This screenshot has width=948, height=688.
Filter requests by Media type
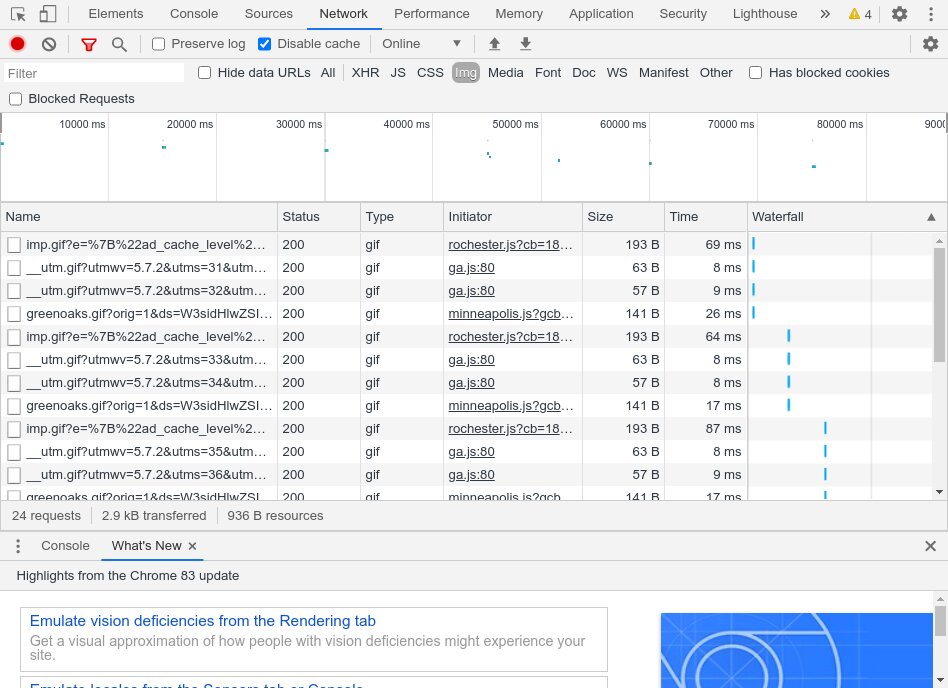tap(505, 73)
